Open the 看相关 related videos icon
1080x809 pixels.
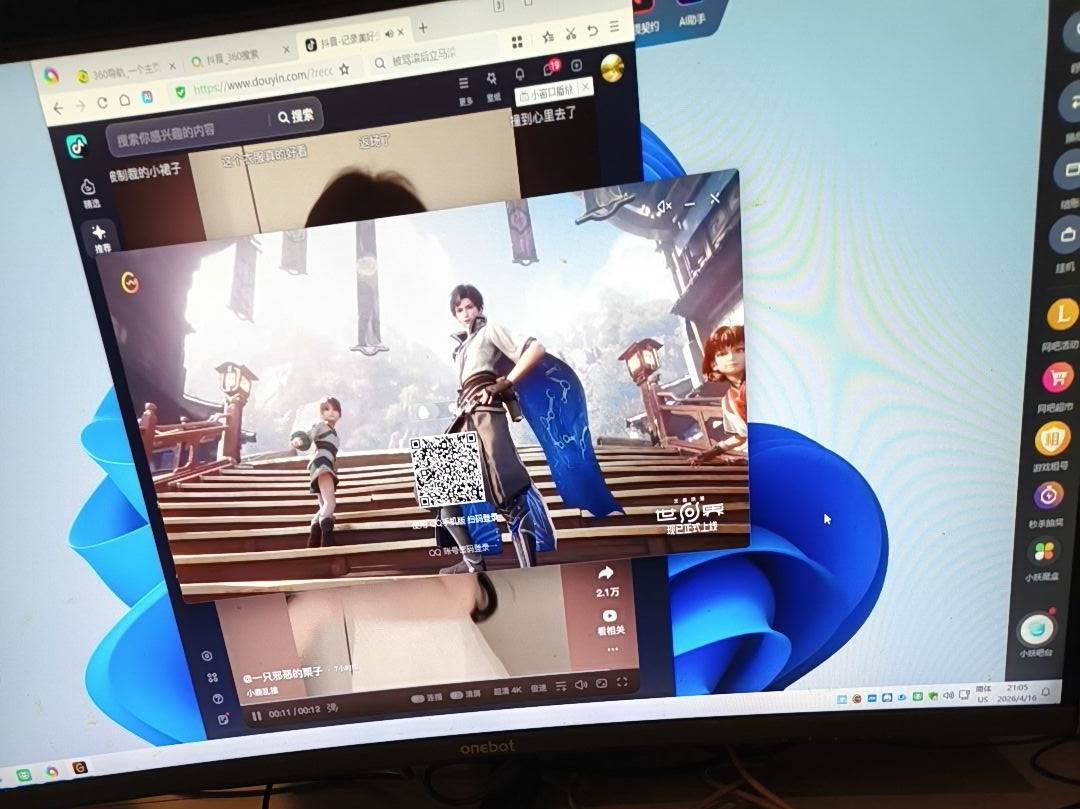608,617
